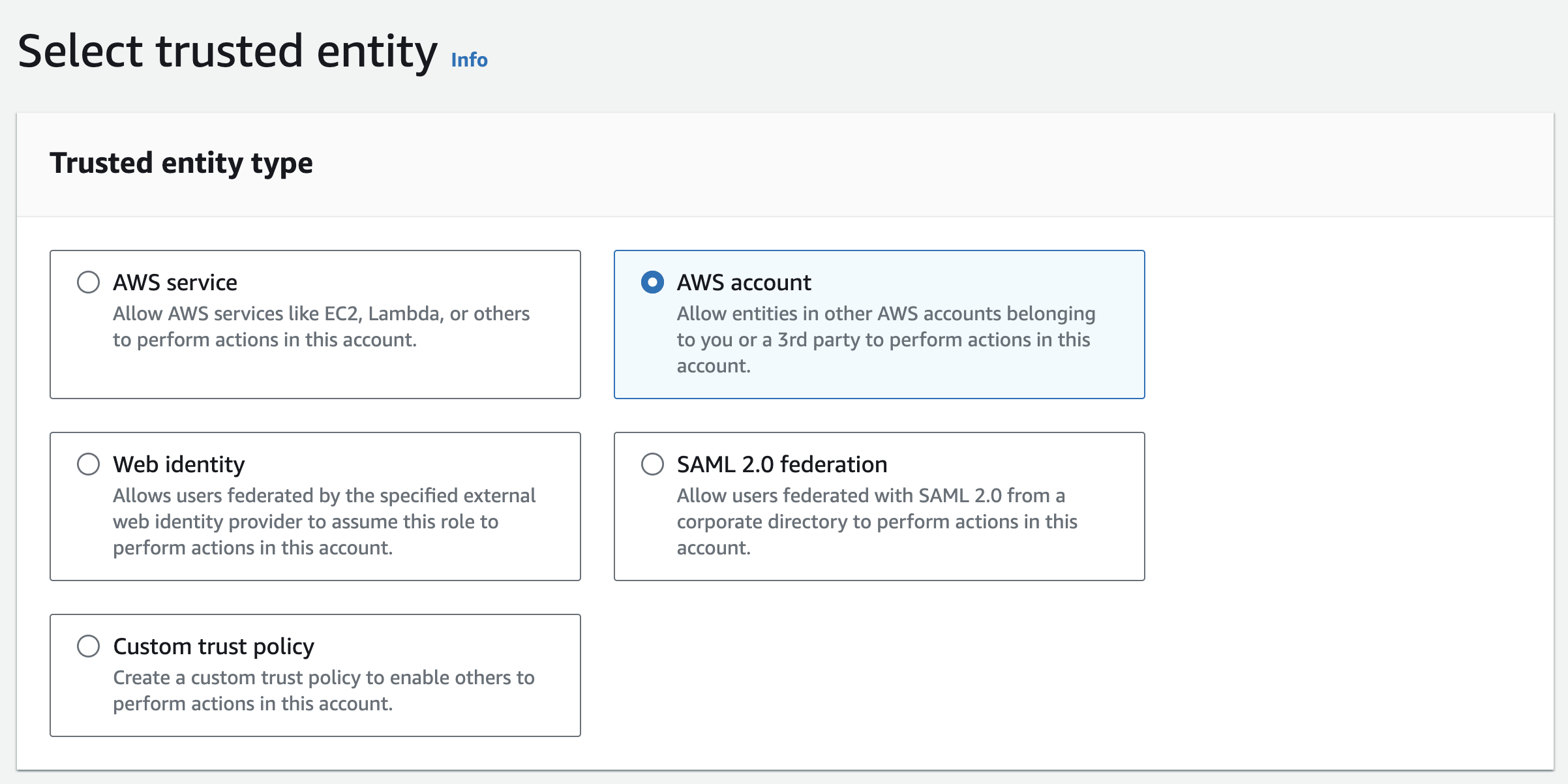Click the 'Allow users federated with SAML 2.0' description
The width and height of the screenshot is (1568, 784).
point(877,522)
